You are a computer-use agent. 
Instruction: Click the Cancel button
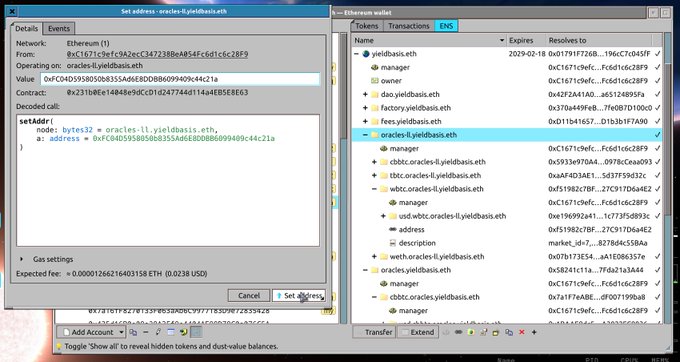pos(249,296)
